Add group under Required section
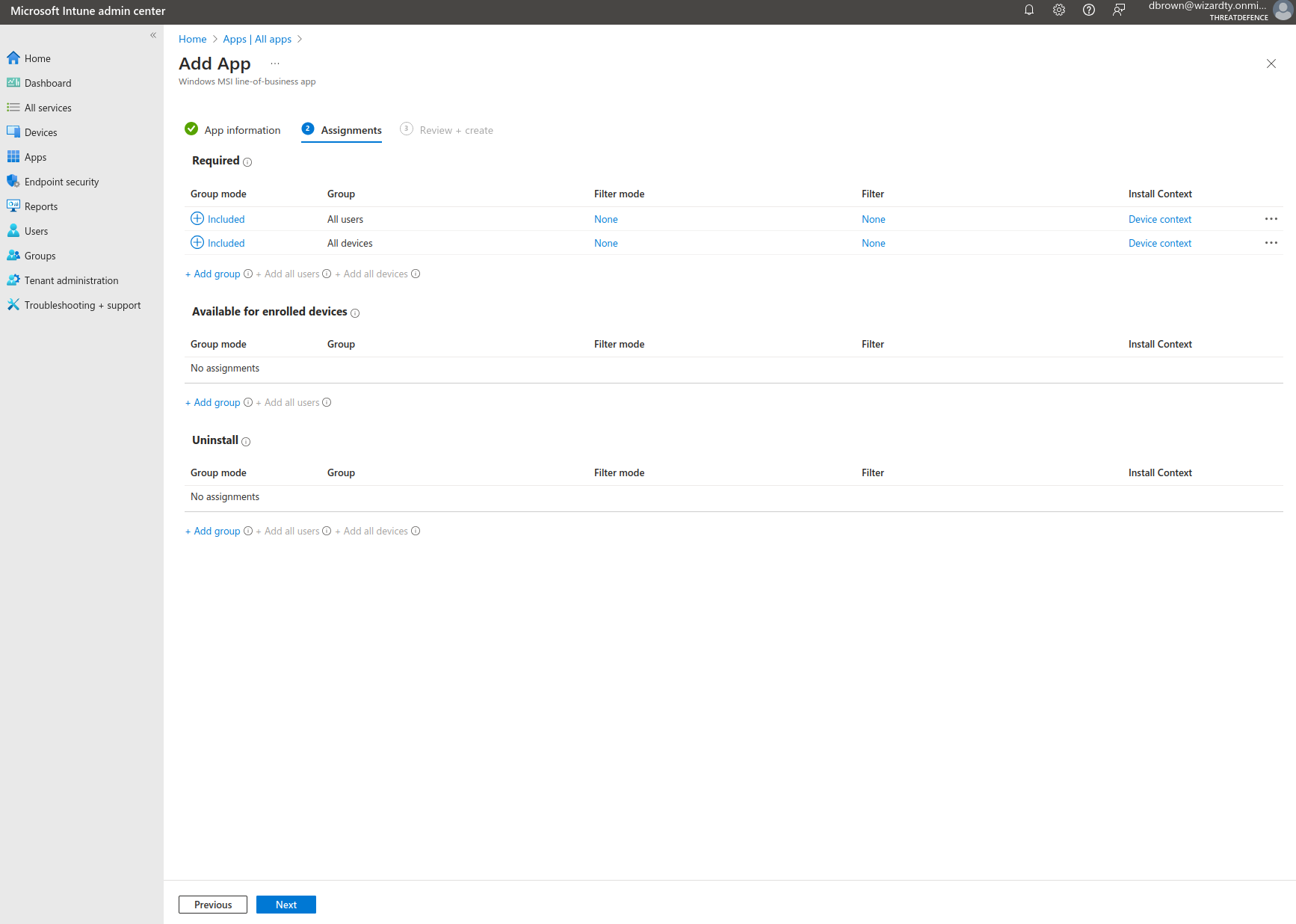Screen dimensions: 1296x924 (x=213, y=274)
